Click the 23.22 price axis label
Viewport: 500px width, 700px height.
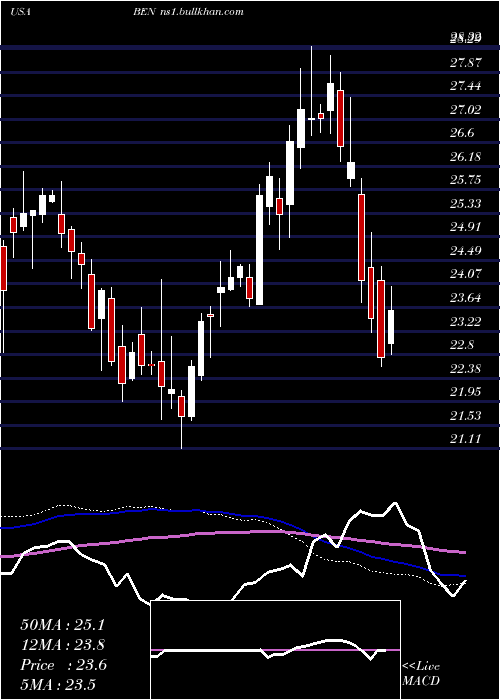(x=465, y=321)
